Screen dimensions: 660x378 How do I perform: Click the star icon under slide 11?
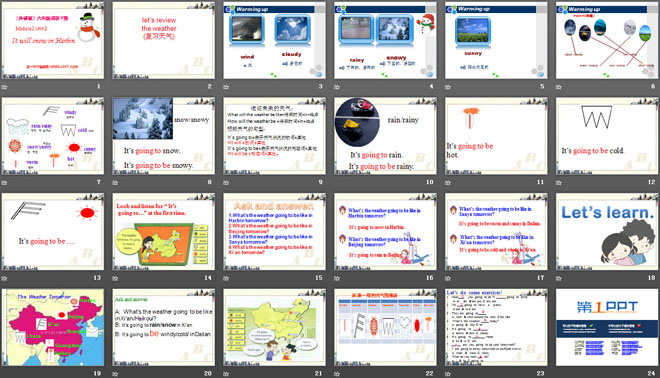tap(448, 182)
